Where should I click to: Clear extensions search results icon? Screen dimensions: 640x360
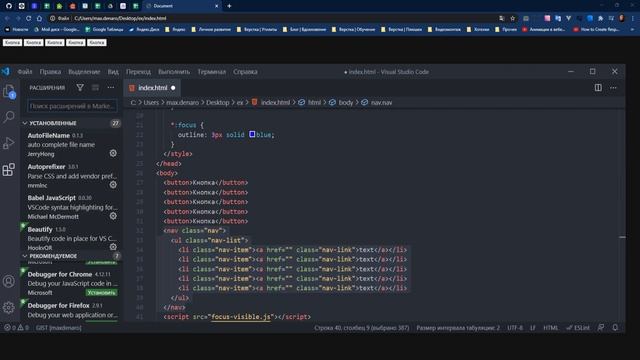pyautogui.click(x=95, y=88)
